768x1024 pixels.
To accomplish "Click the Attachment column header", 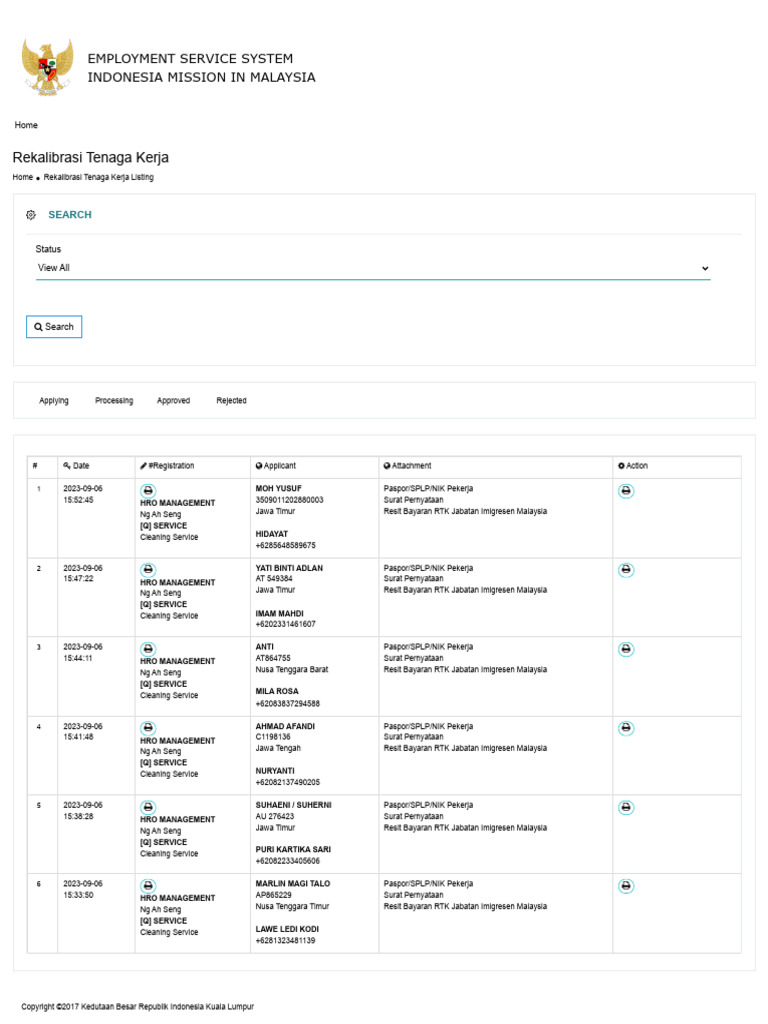I will click(x=408, y=466).
